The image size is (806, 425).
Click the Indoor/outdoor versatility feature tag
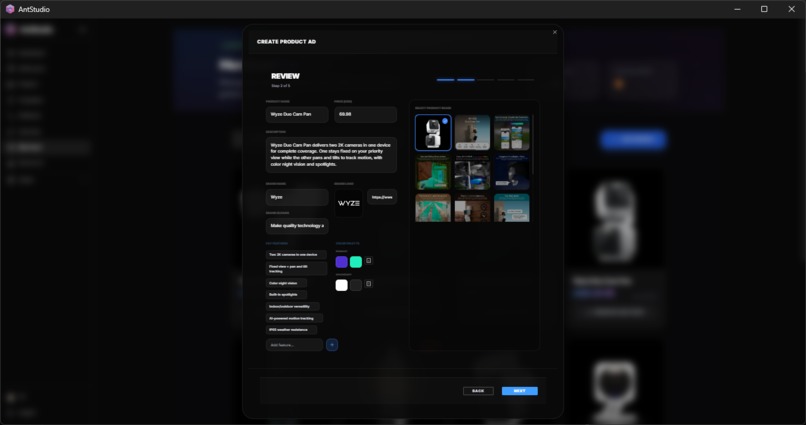tap(292, 306)
